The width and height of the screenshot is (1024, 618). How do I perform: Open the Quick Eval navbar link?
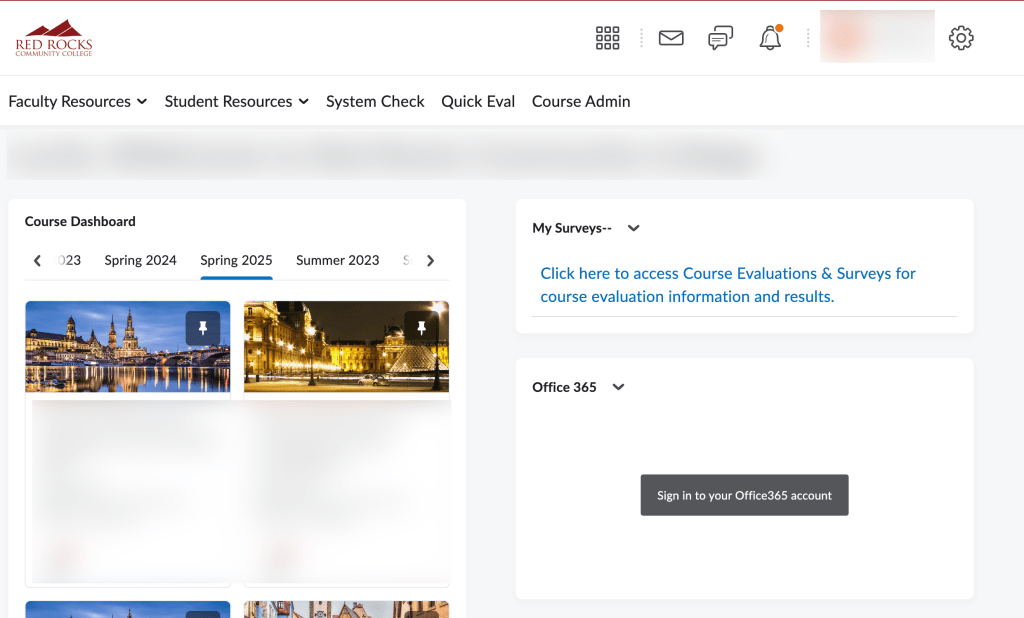point(478,101)
